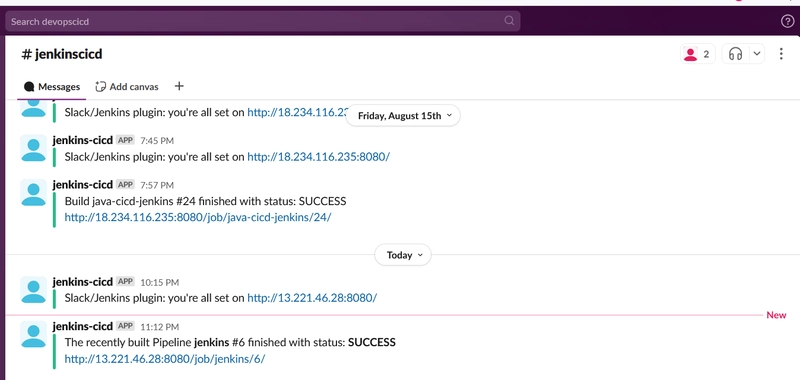Open the 7:45 PM link http://18.234.116.235:8080/
The width and height of the screenshot is (800, 380).
pyautogui.click(x=318, y=157)
